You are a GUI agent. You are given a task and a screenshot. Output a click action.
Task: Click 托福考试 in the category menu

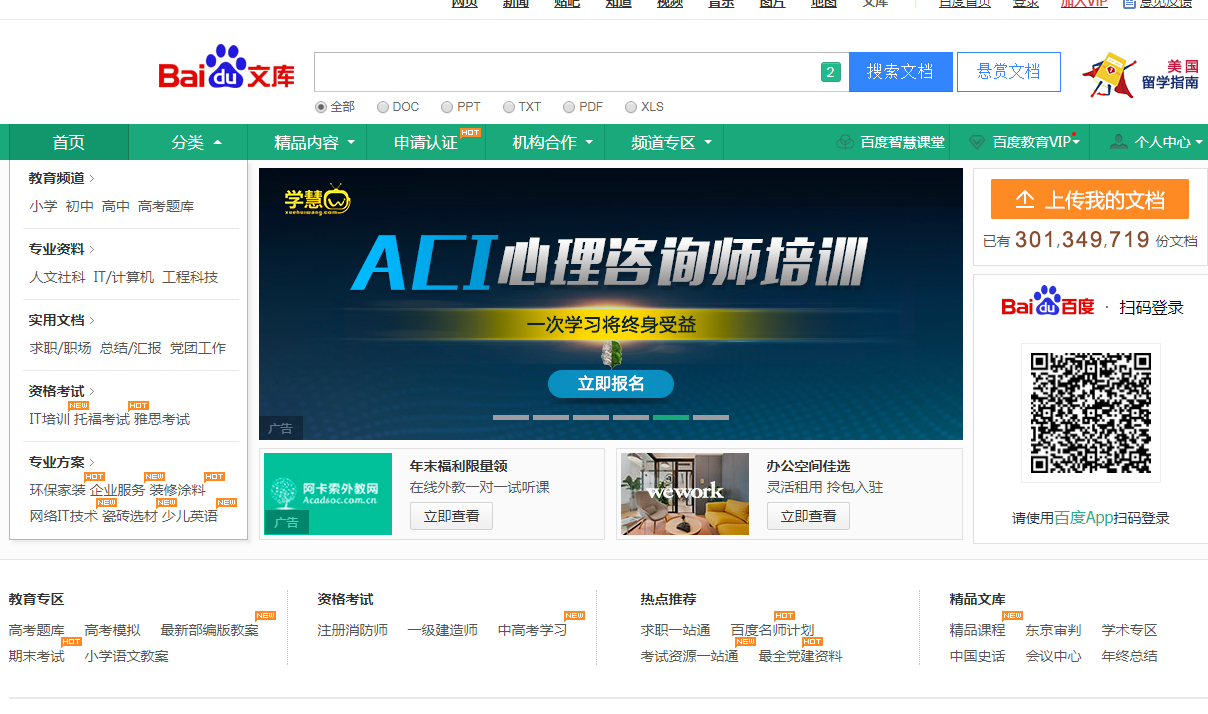pyautogui.click(x=102, y=419)
